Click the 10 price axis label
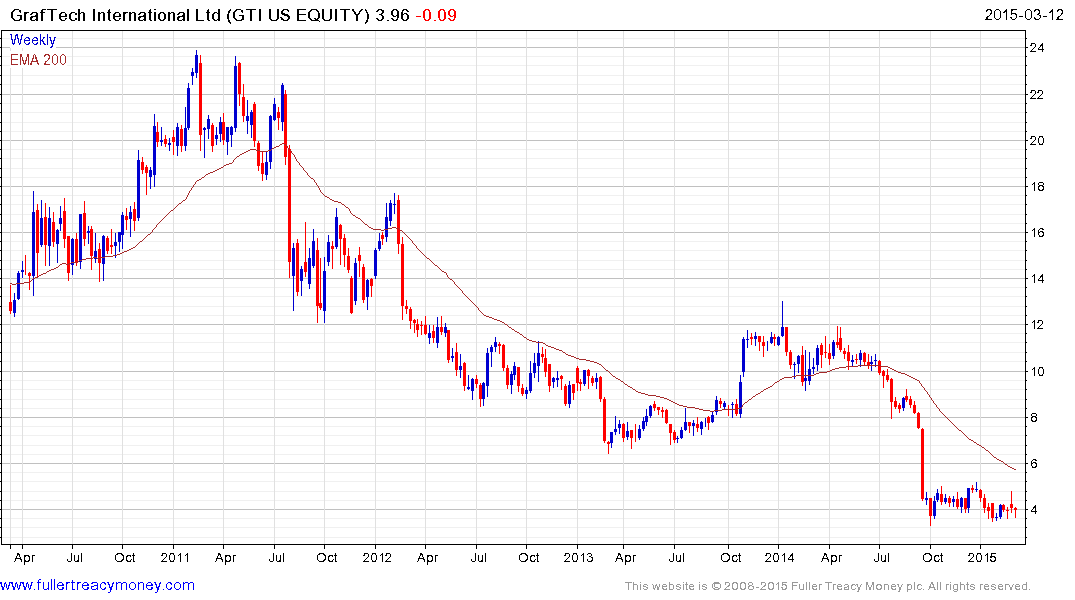 coord(1037,372)
